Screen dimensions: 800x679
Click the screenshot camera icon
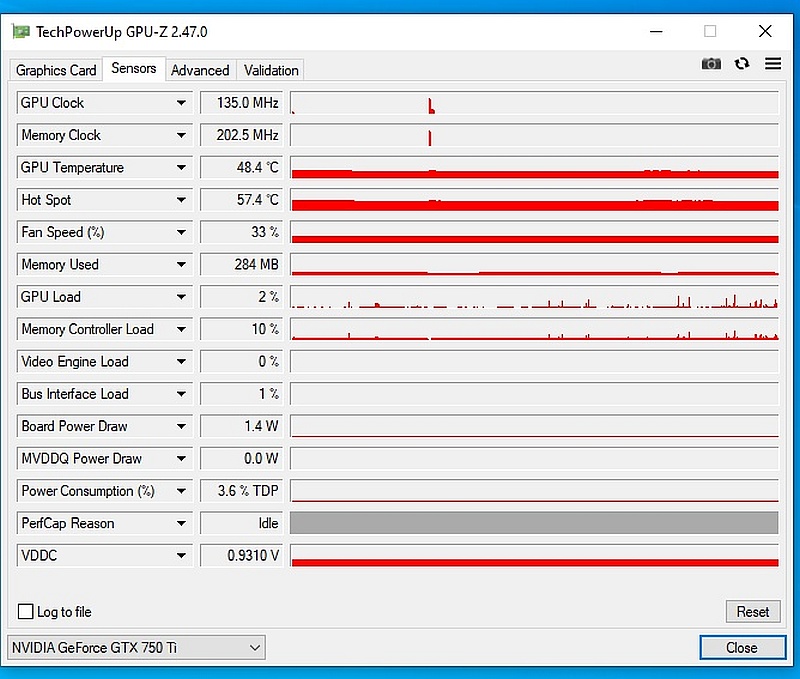click(711, 64)
